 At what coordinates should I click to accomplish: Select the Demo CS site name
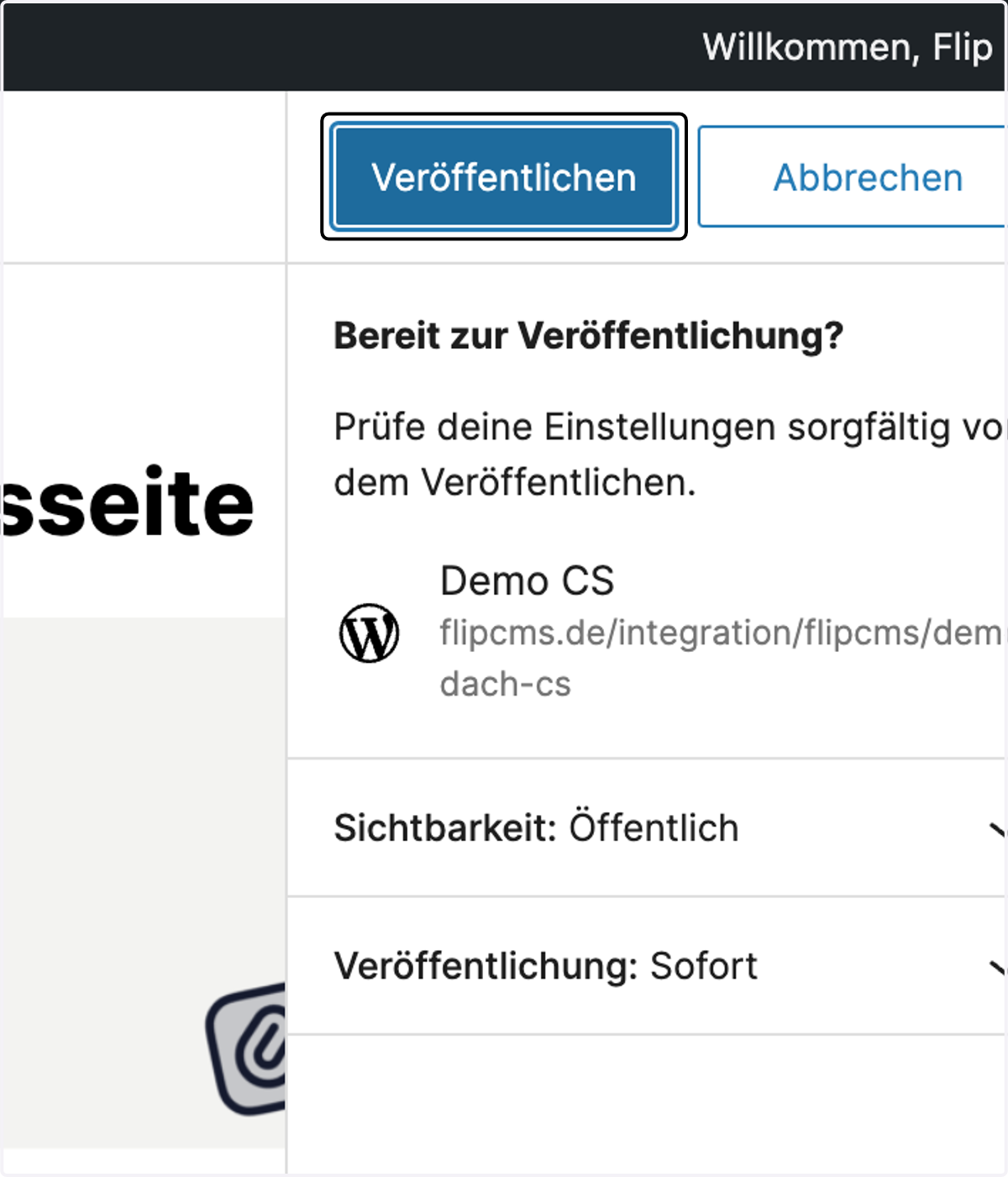(527, 581)
